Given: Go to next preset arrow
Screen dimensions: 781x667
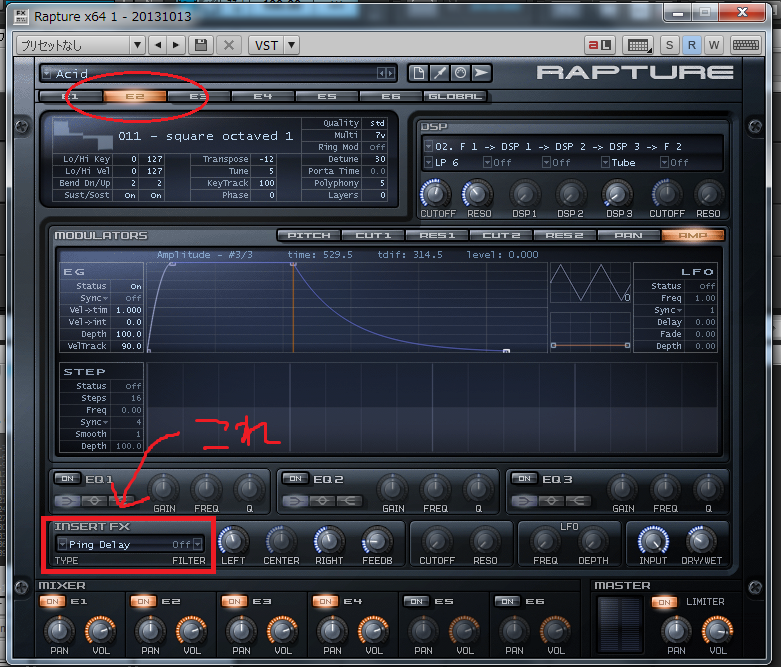Looking at the screenshot, I should (x=176, y=45).
